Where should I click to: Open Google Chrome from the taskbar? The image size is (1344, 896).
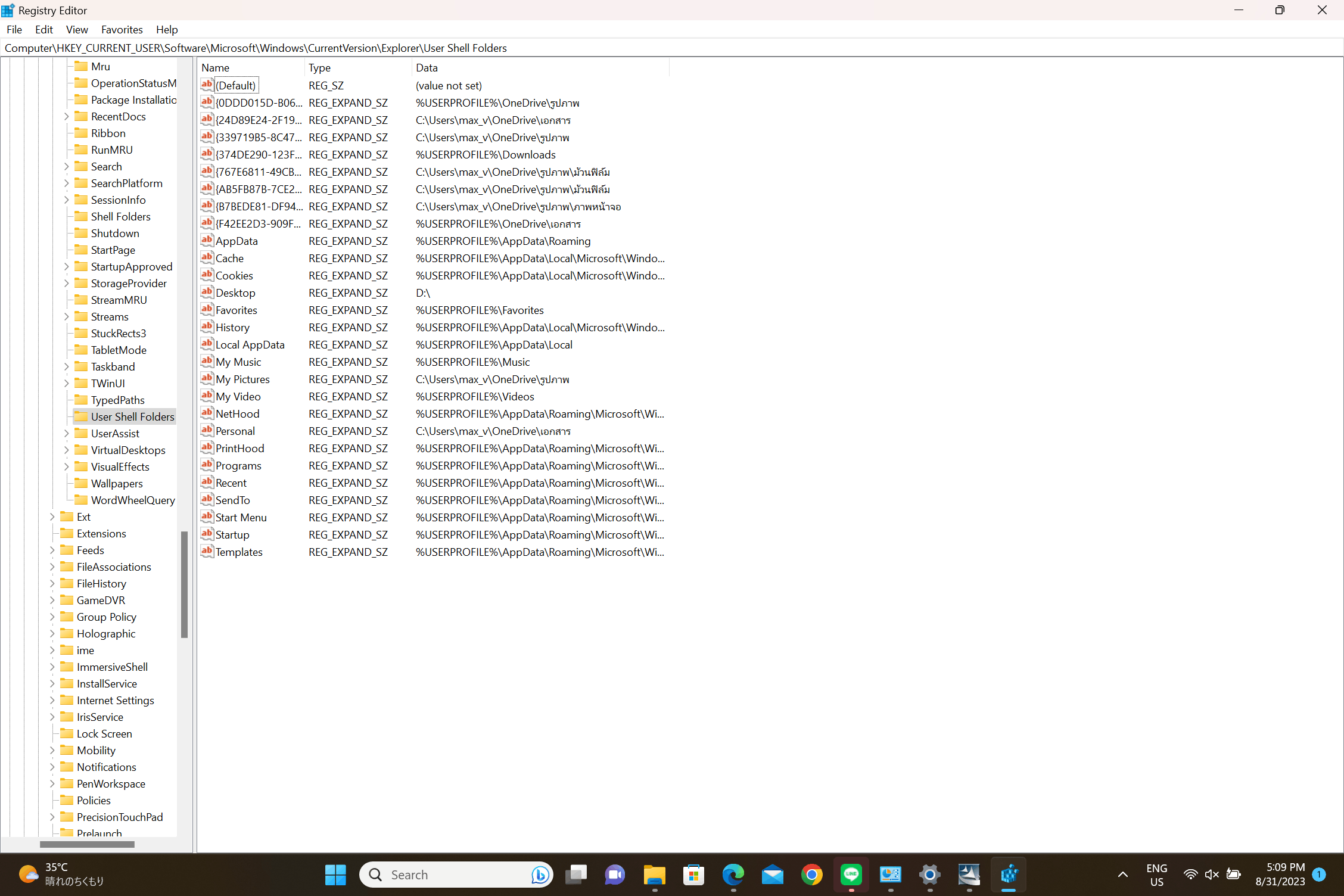811,875
